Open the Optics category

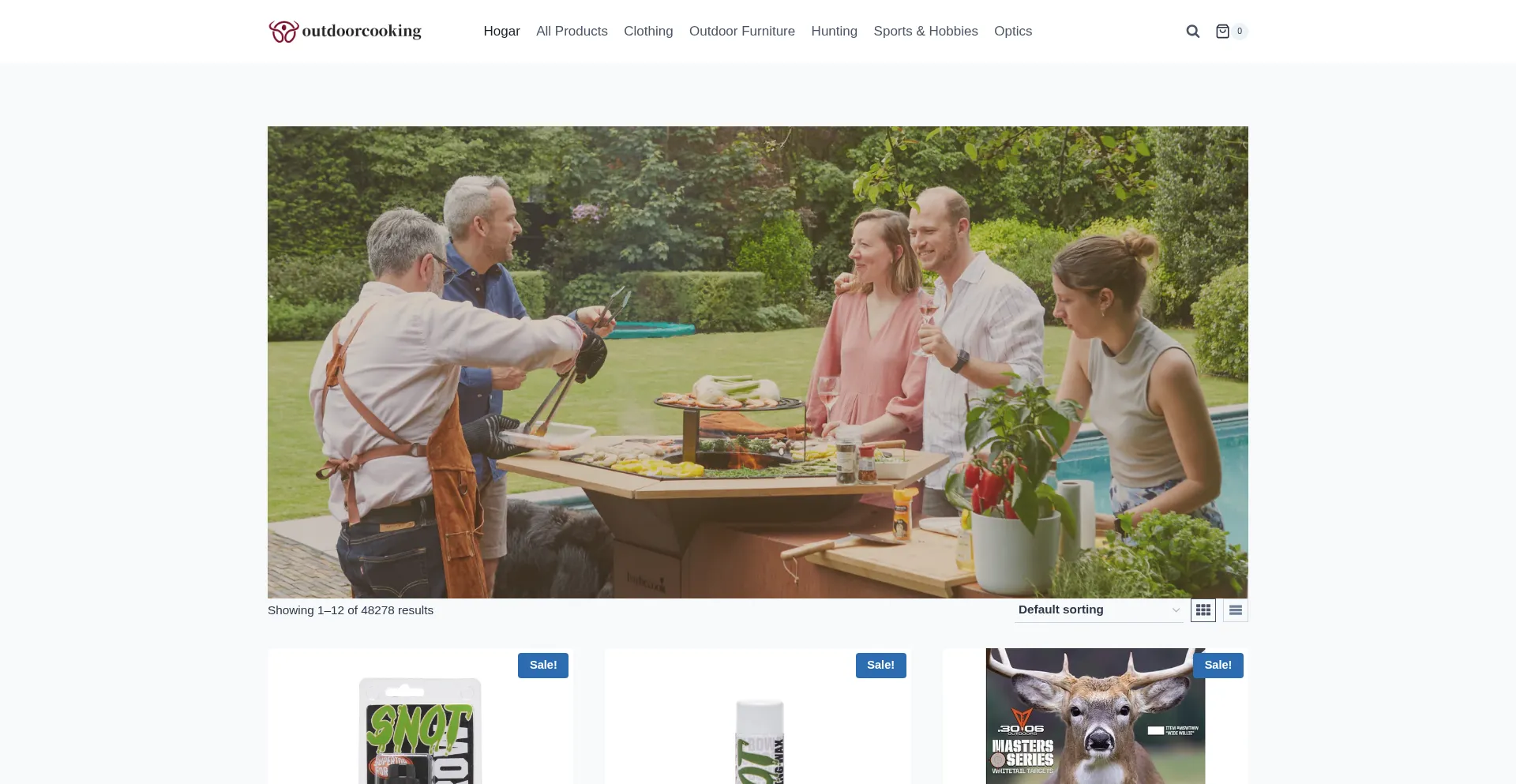(1013, 32)
